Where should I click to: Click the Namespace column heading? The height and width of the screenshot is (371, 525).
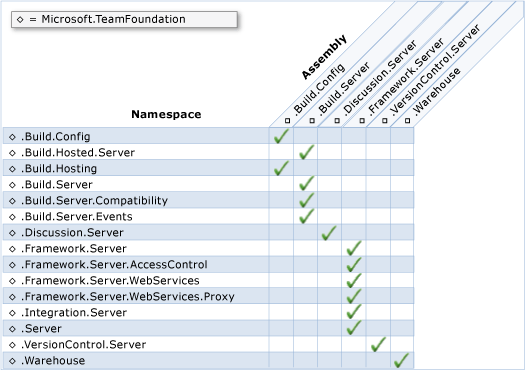tap(166, 114)
